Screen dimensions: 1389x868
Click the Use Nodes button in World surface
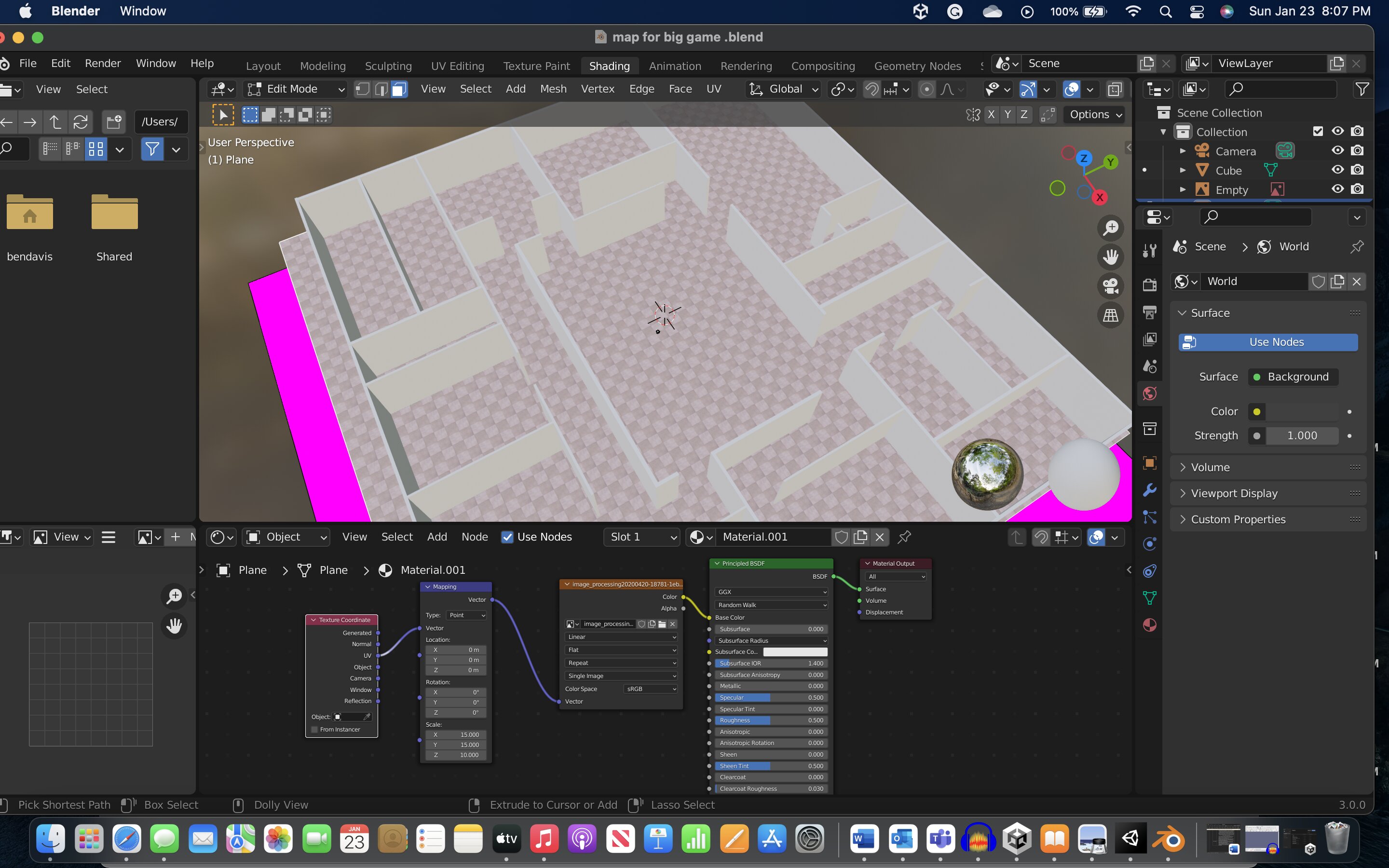click(x=1268, y=342)
